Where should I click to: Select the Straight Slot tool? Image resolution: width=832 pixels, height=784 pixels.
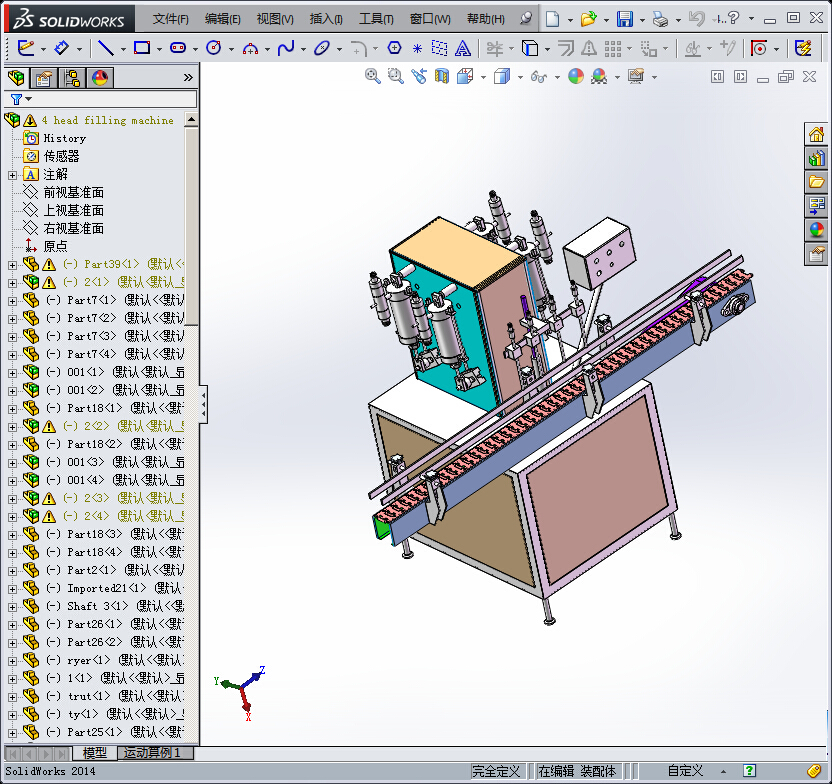pos(178,48)
